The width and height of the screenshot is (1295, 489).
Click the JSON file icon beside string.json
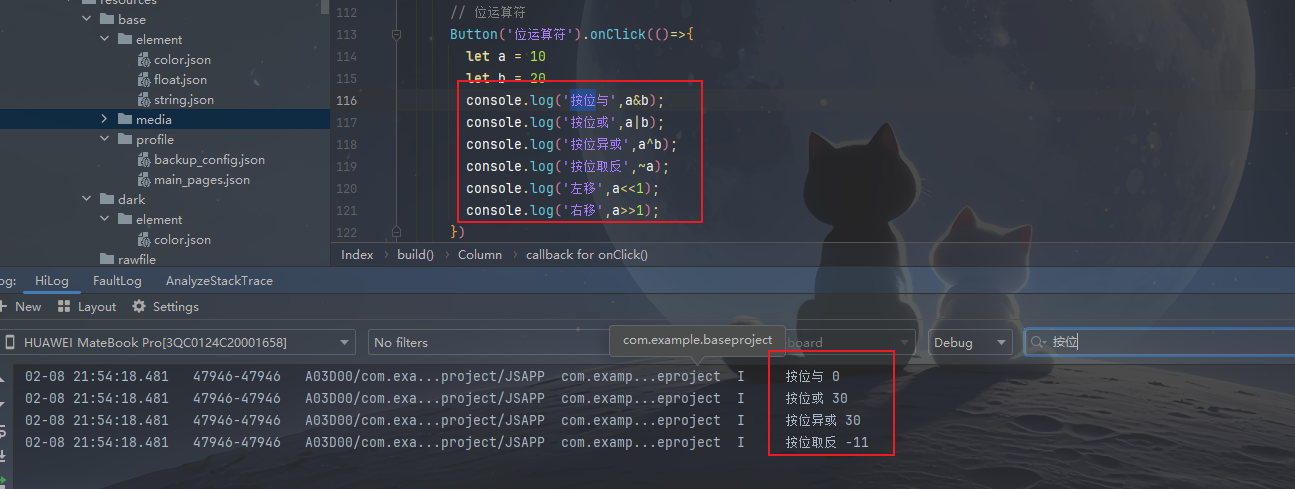click(144, 100)
